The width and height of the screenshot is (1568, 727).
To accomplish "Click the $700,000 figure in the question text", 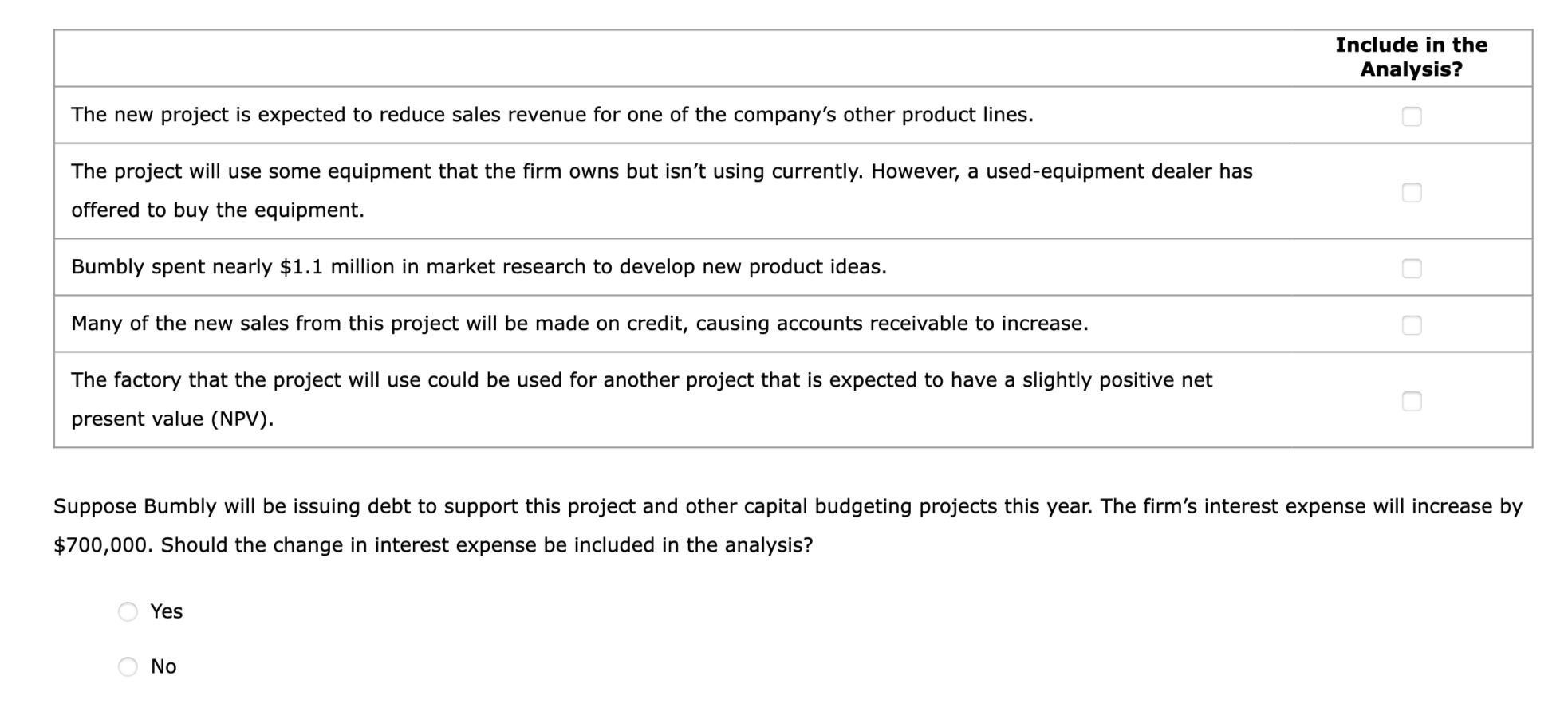I will 100,545.
